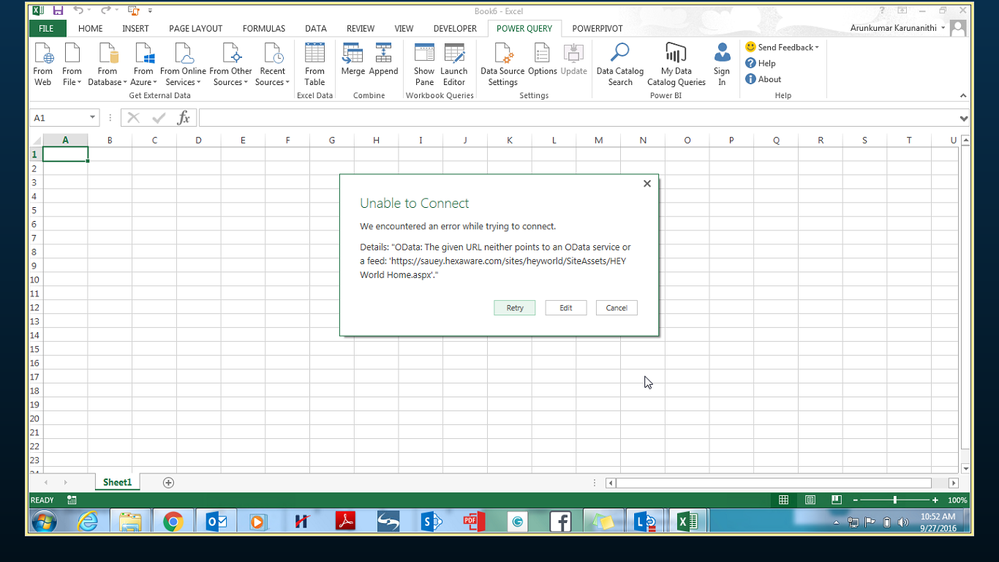Open Send Feedback dropdown
The width and height of the screenshot is (999, 562).
coord(782,47)
